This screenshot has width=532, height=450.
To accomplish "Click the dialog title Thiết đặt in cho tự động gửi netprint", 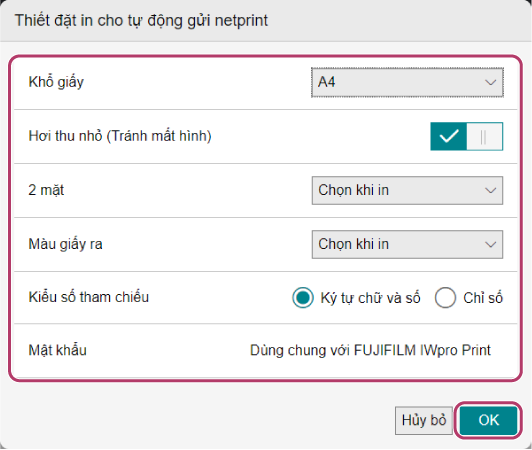I will tap(141, 20).
